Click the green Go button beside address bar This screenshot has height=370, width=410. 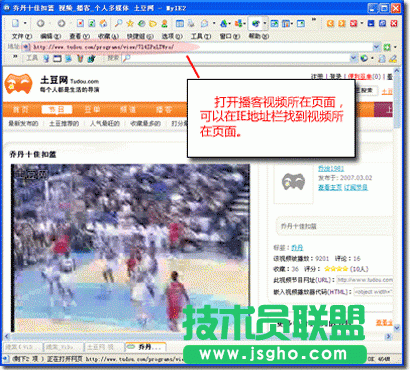[387, 47]
